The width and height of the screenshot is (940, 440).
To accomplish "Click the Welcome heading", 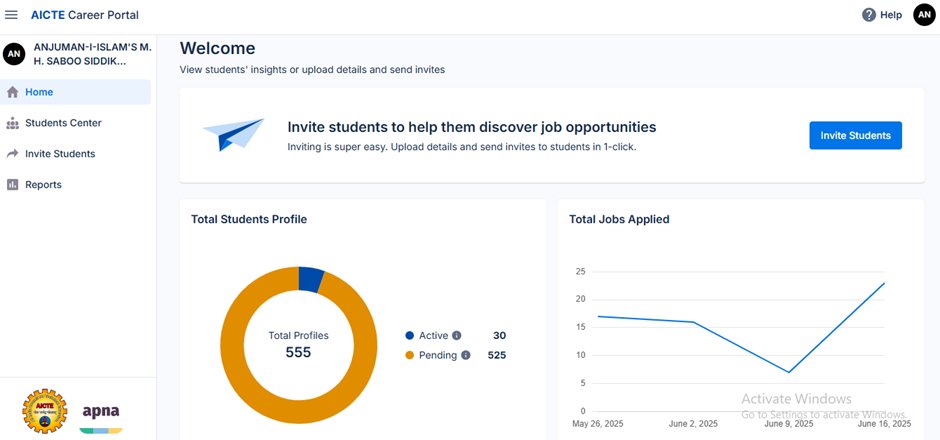I will (x=218, y=48).
